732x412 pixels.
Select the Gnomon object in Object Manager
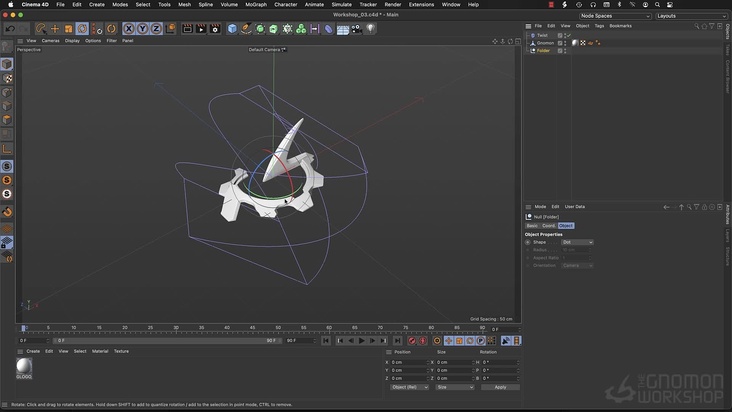(x=545, y=43)
